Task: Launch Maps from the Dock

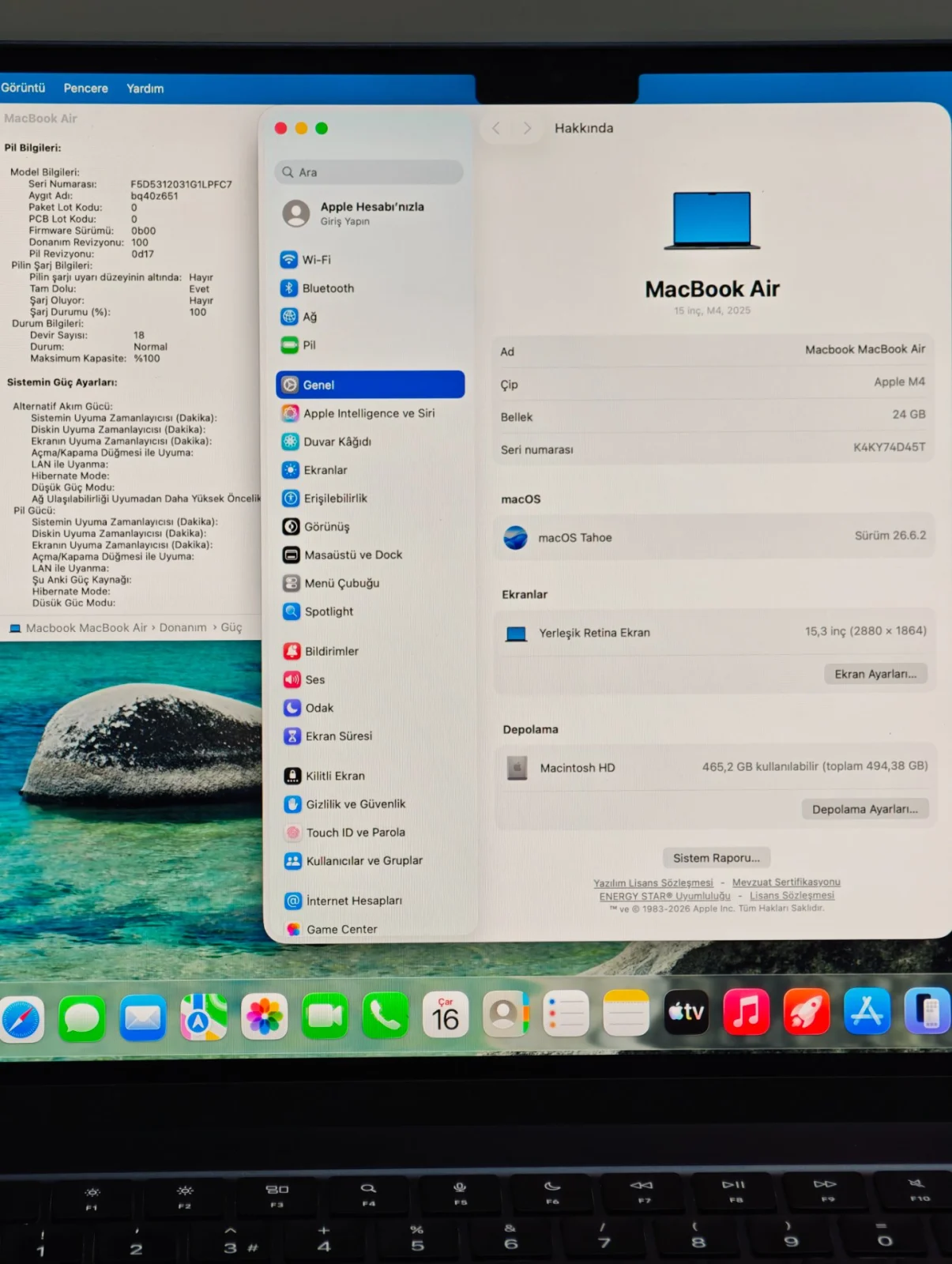Action: 203,1016
